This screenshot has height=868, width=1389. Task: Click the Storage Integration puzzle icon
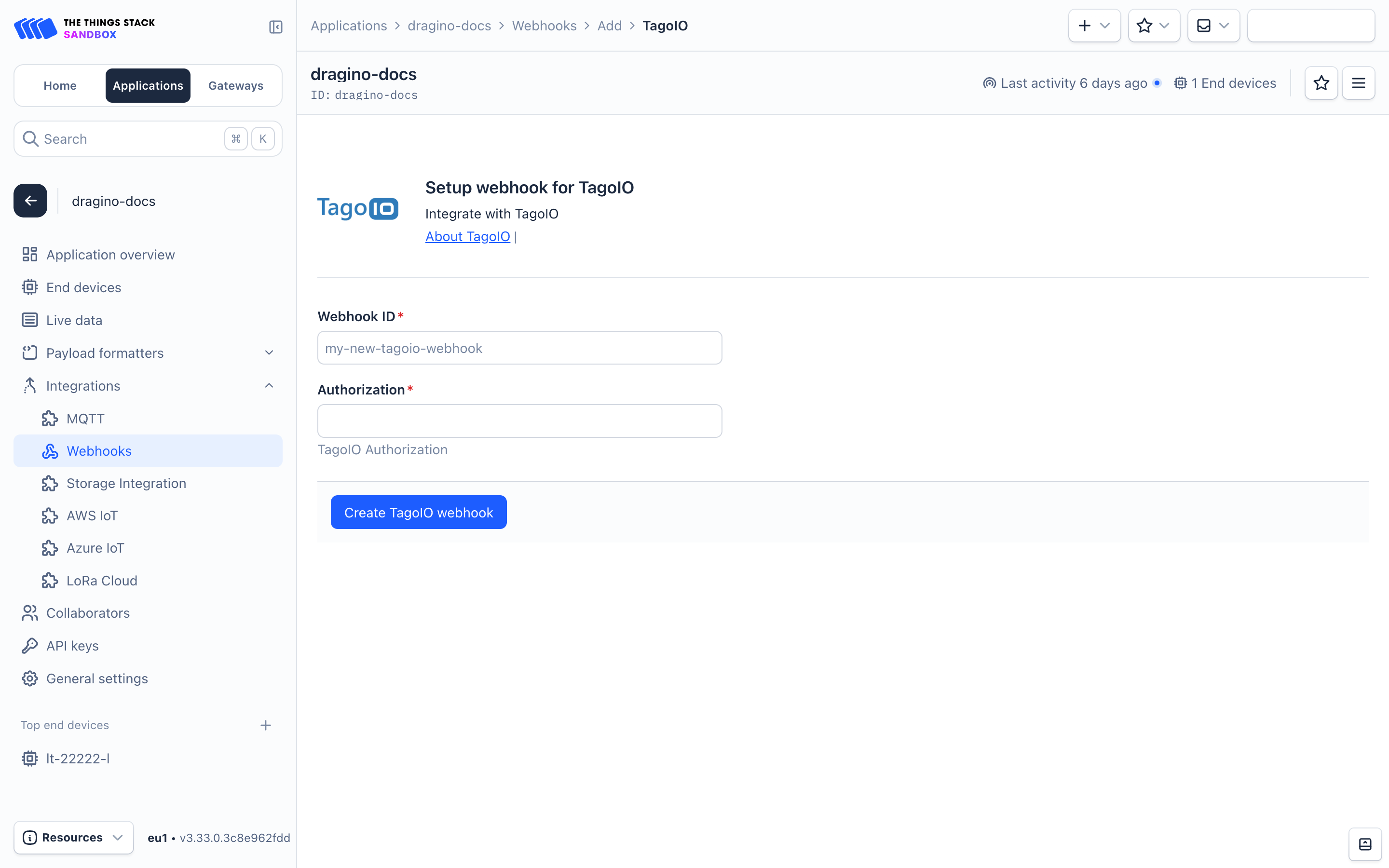click(x=50, y=483)
